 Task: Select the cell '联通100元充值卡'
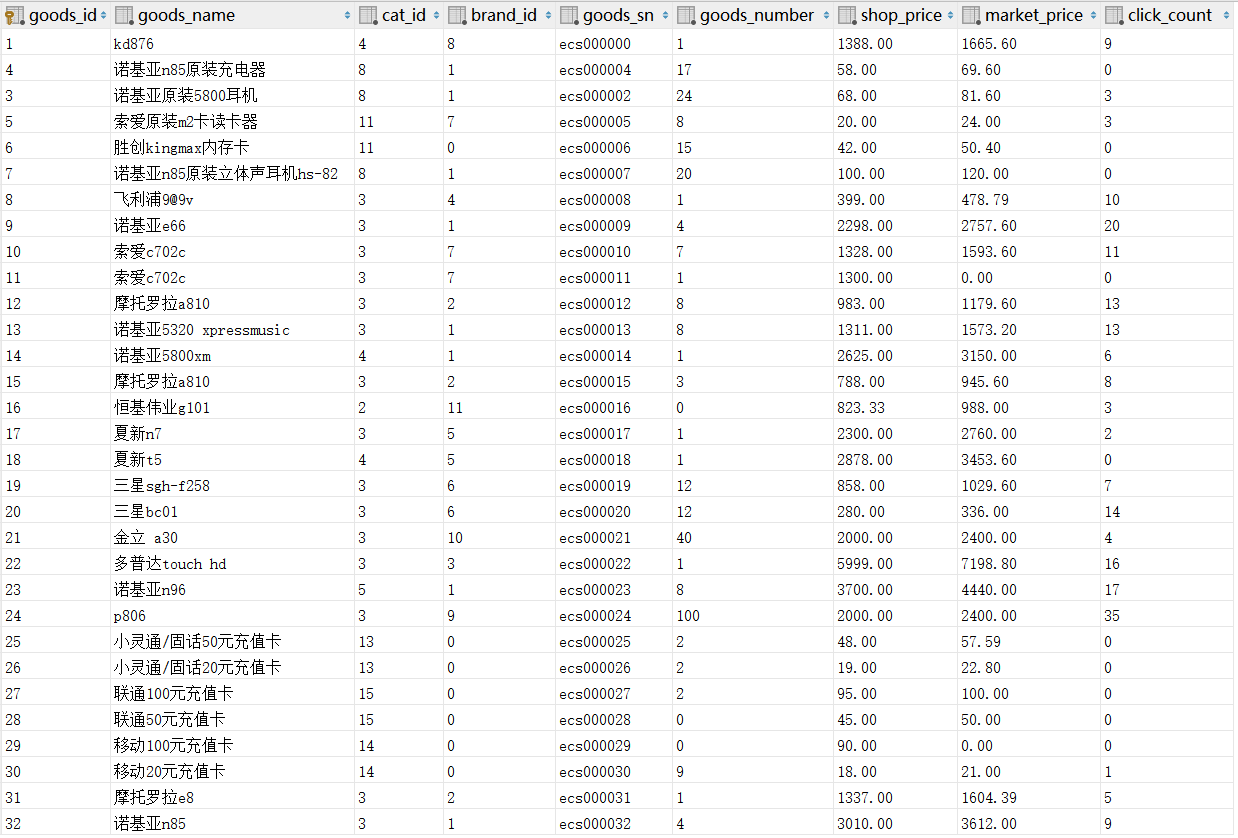tap(174, 694)
